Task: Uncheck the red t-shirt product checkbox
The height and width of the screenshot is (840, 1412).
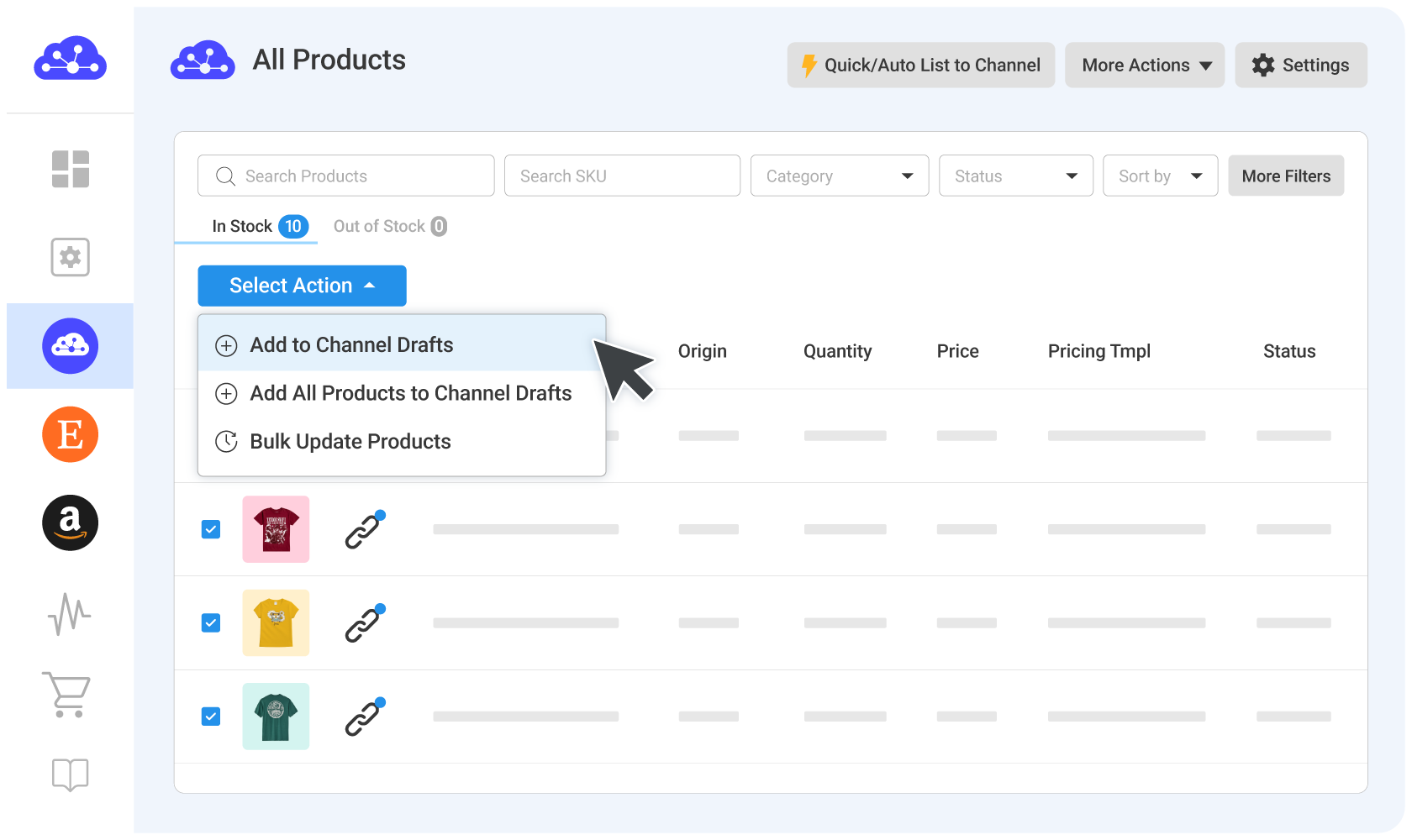Action: pos(211,529)
